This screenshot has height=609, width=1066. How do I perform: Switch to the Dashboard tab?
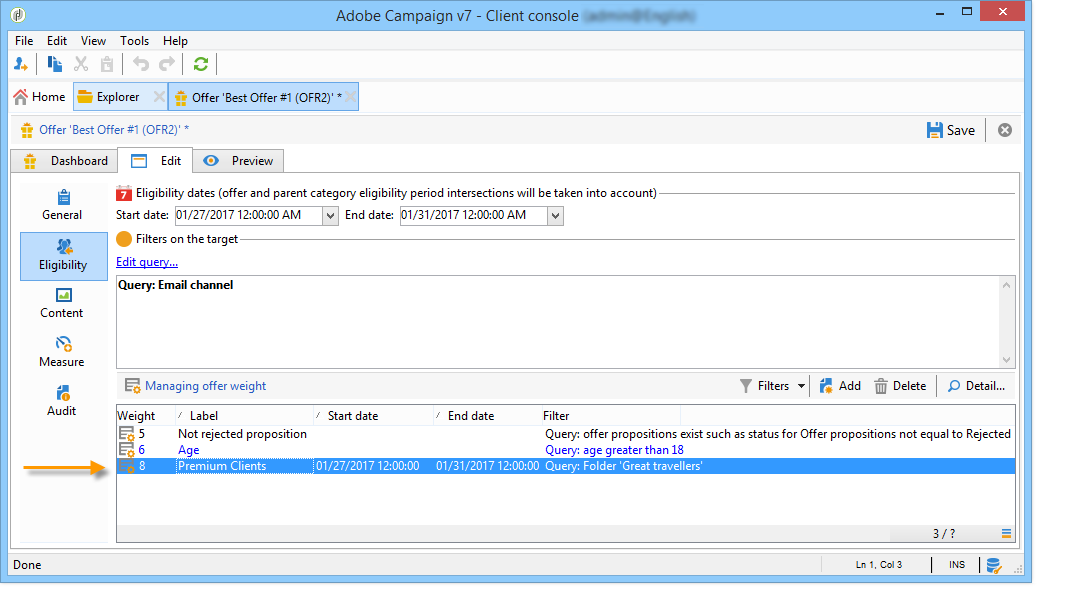pos(66,161)
